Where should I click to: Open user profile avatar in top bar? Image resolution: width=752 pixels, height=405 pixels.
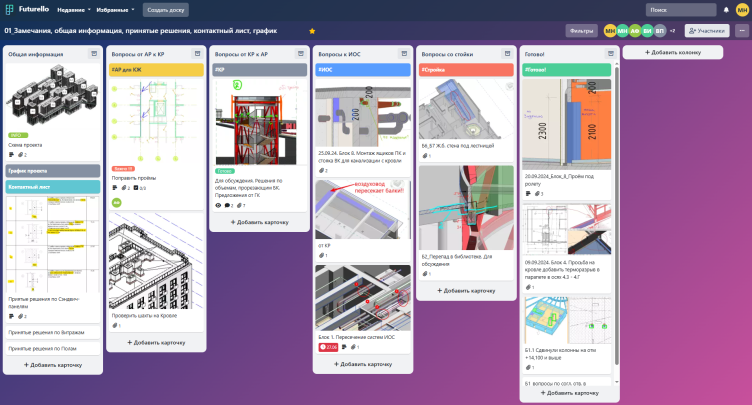[741, 9]
